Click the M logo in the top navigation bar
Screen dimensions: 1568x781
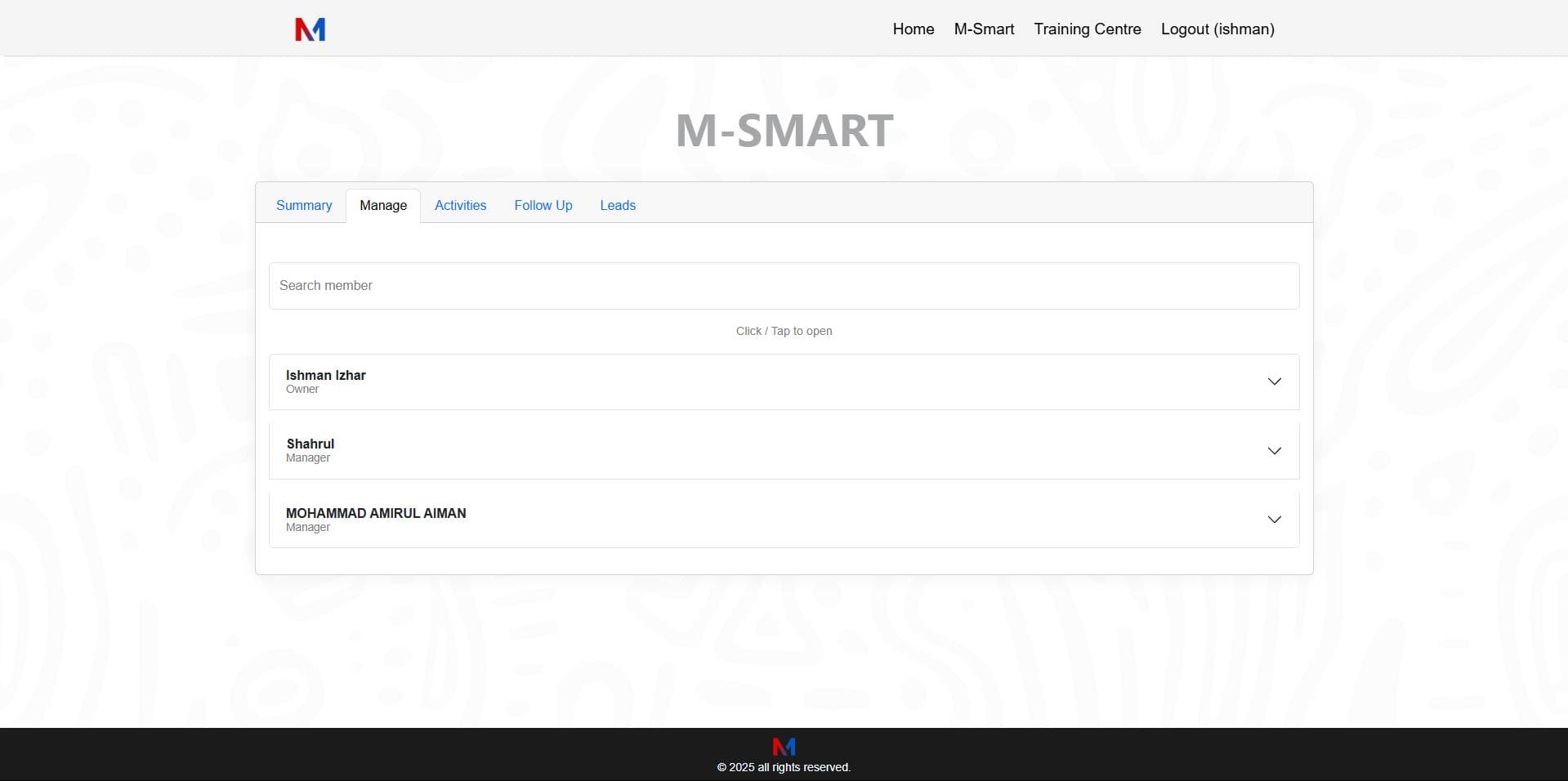[309, 29]
